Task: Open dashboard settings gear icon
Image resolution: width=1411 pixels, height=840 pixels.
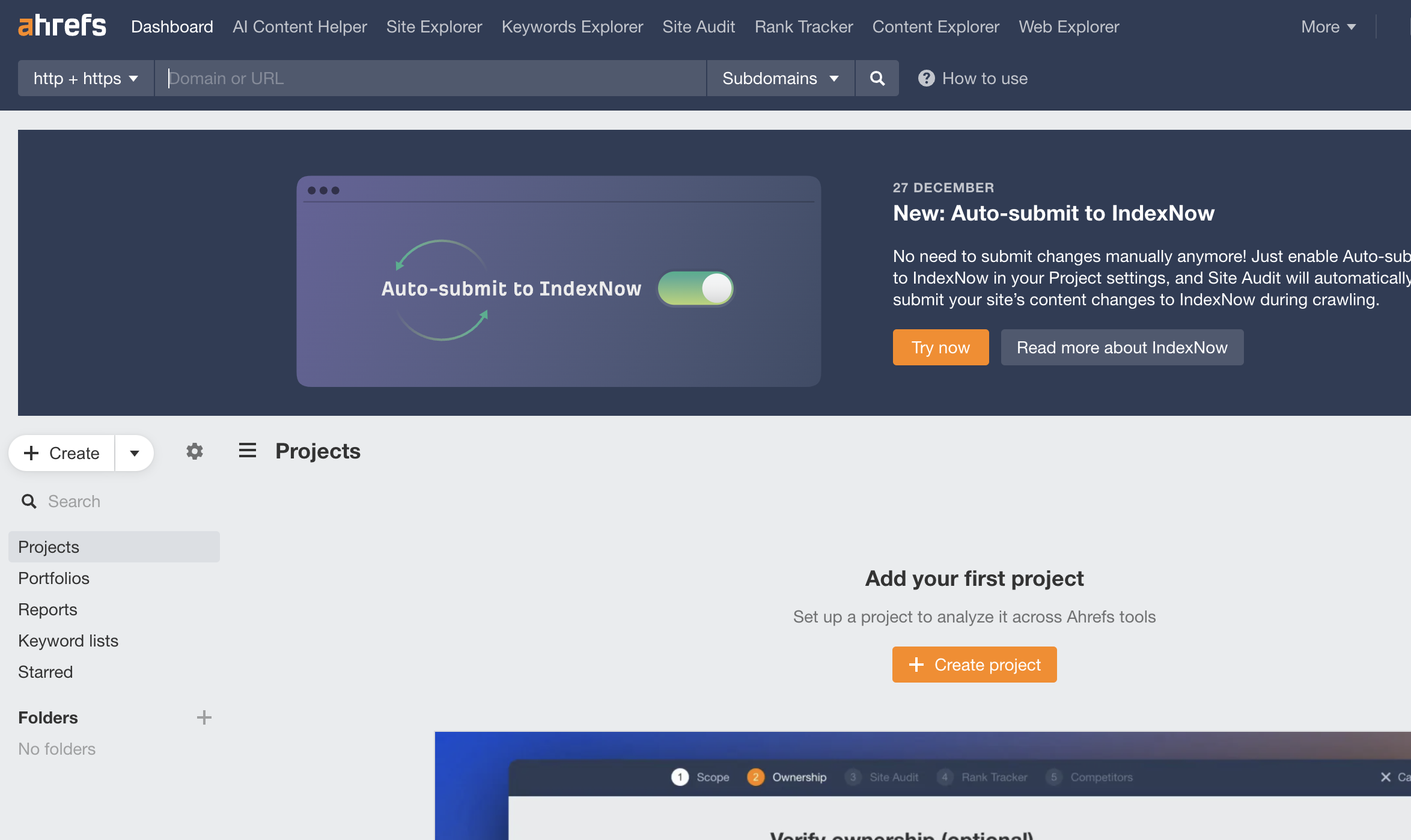Action: (194, 451)
